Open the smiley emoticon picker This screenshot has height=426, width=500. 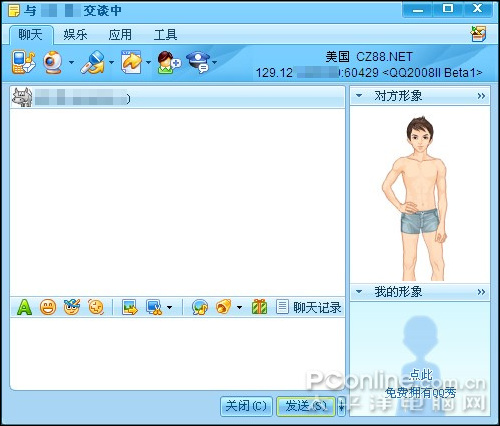48,307
